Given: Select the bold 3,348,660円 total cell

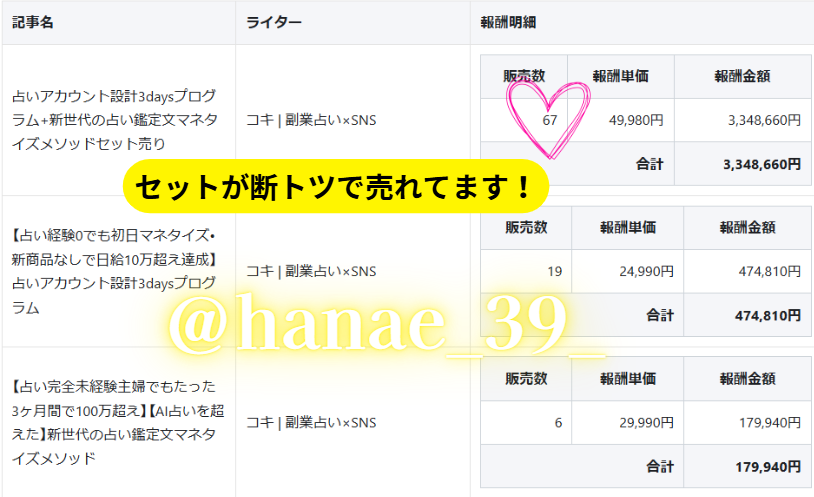Looking at the screenshot, I should (x=743, y=164).
